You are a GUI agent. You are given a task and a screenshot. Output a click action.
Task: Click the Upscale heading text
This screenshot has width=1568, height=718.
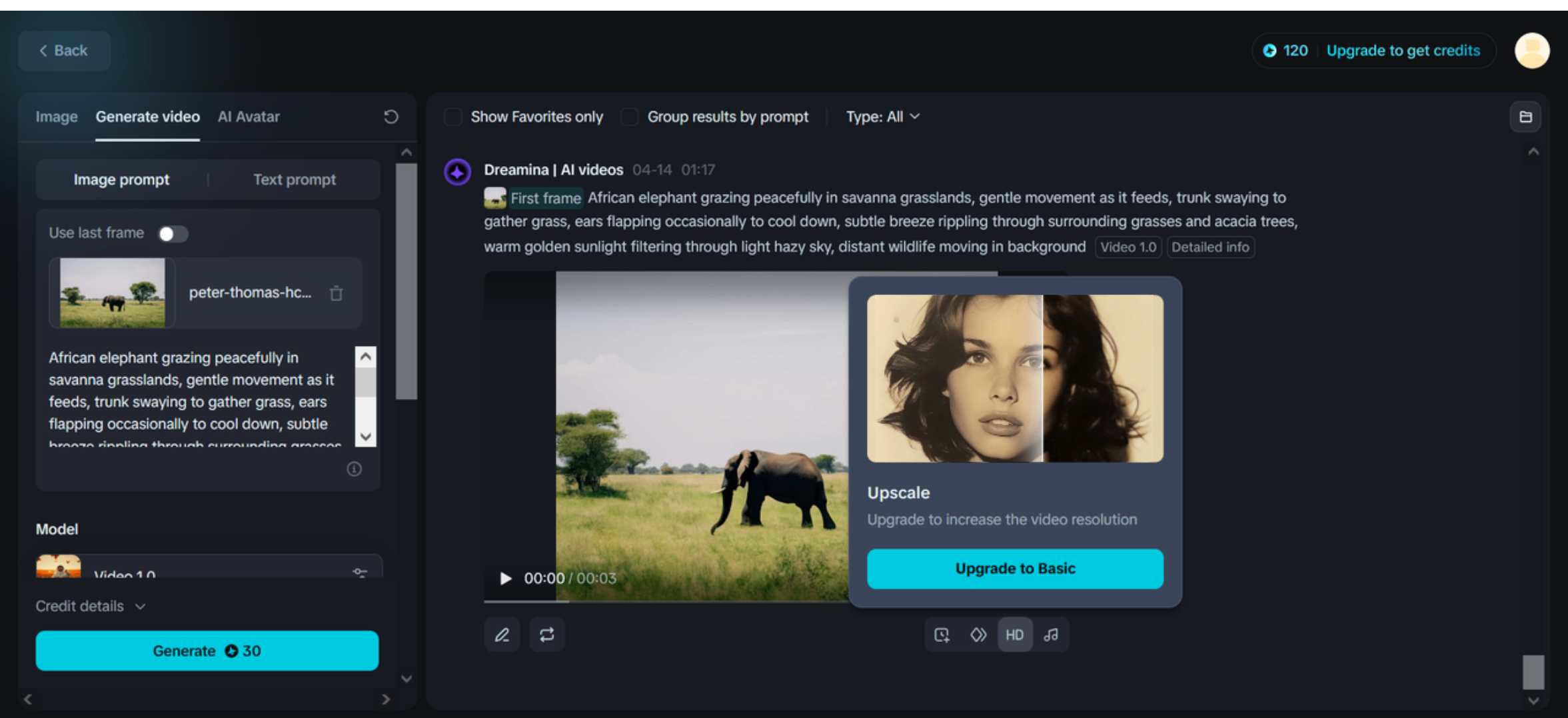tap(898, 493)
